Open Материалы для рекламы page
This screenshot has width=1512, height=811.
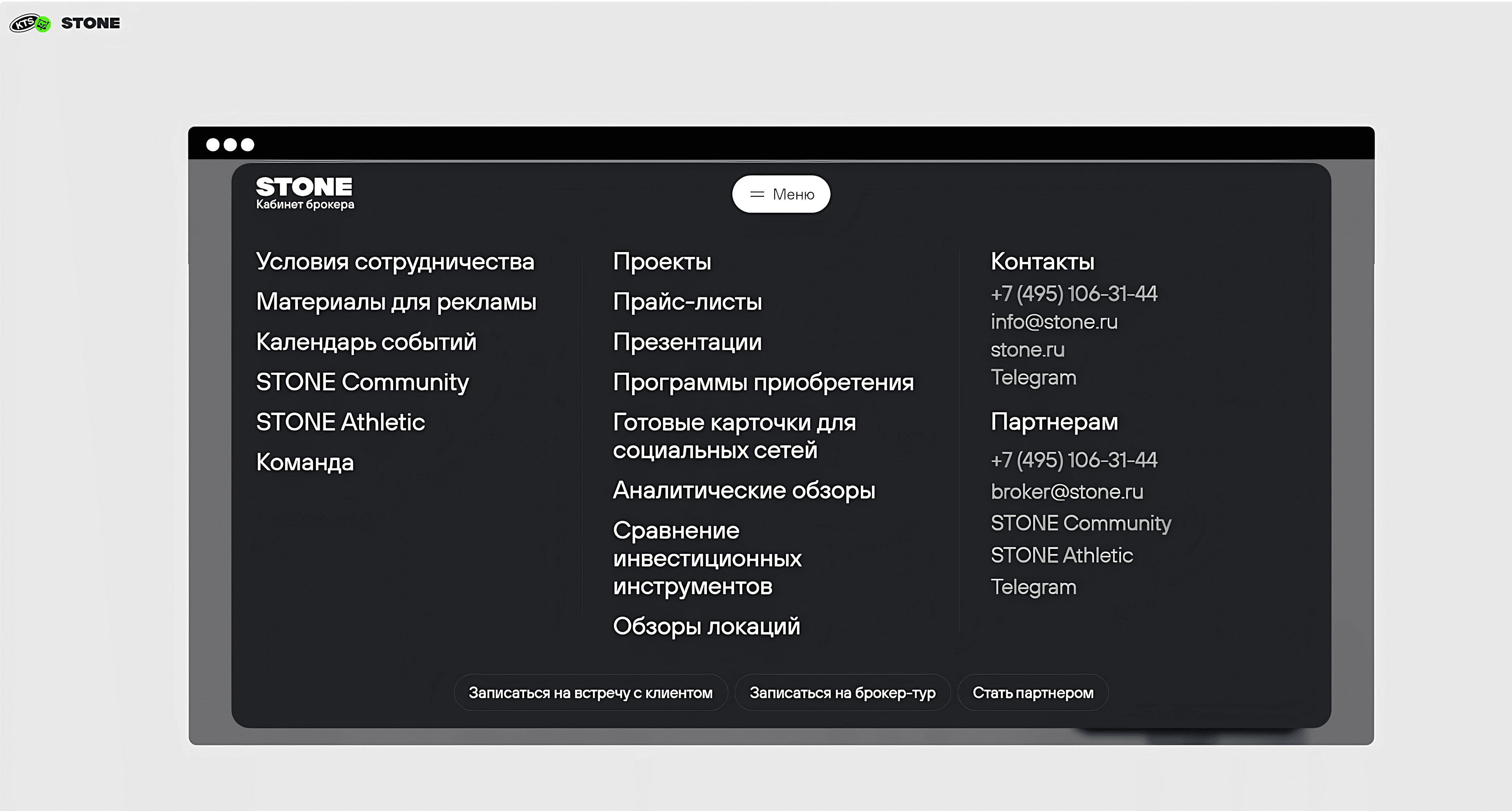(396, 301)
